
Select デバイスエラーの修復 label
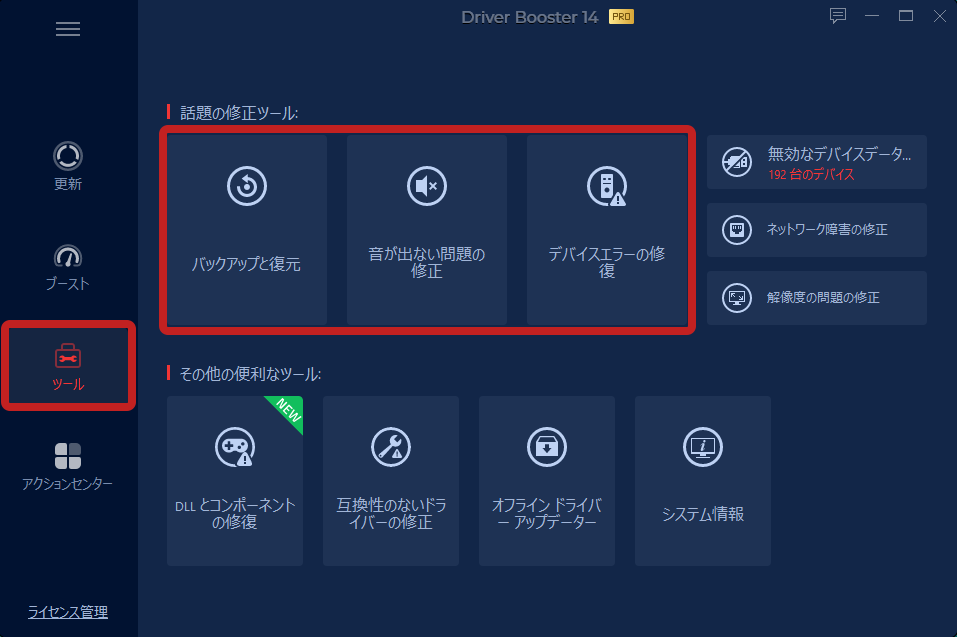tap(607, 262)
